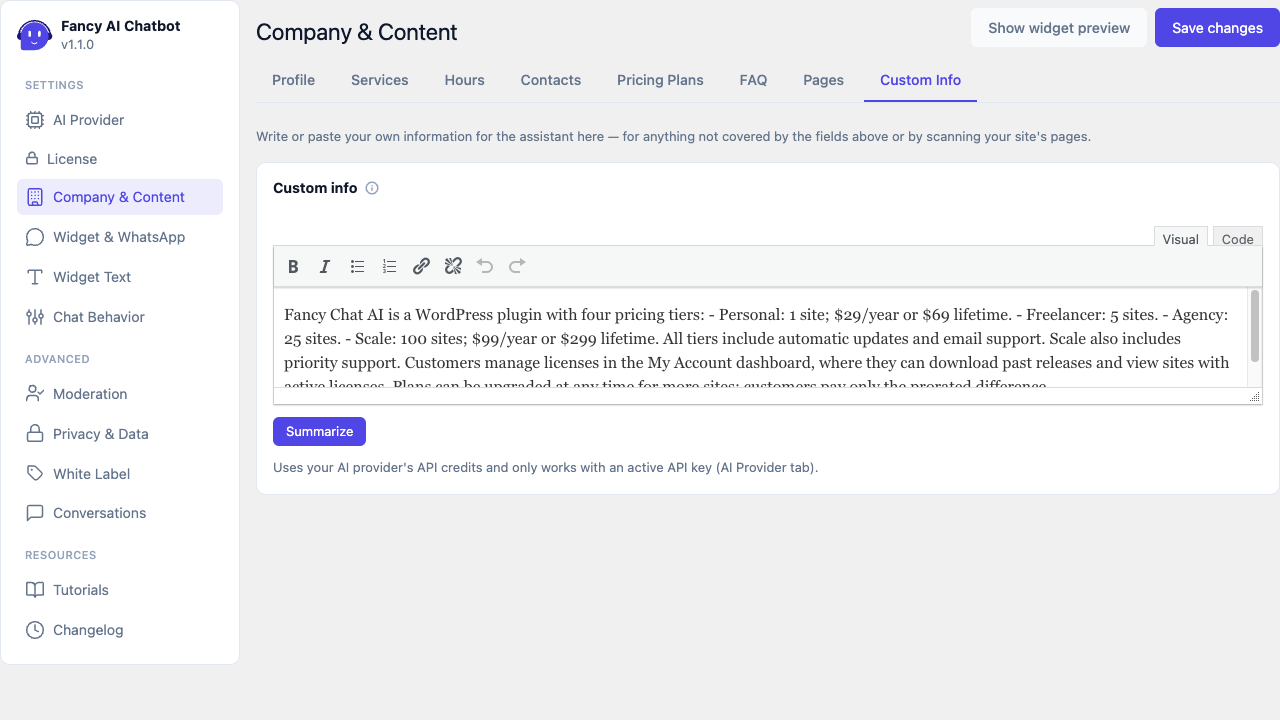
Task: Click the White Label tag icon
Action: pyautogui.click(x=35, y=473)
